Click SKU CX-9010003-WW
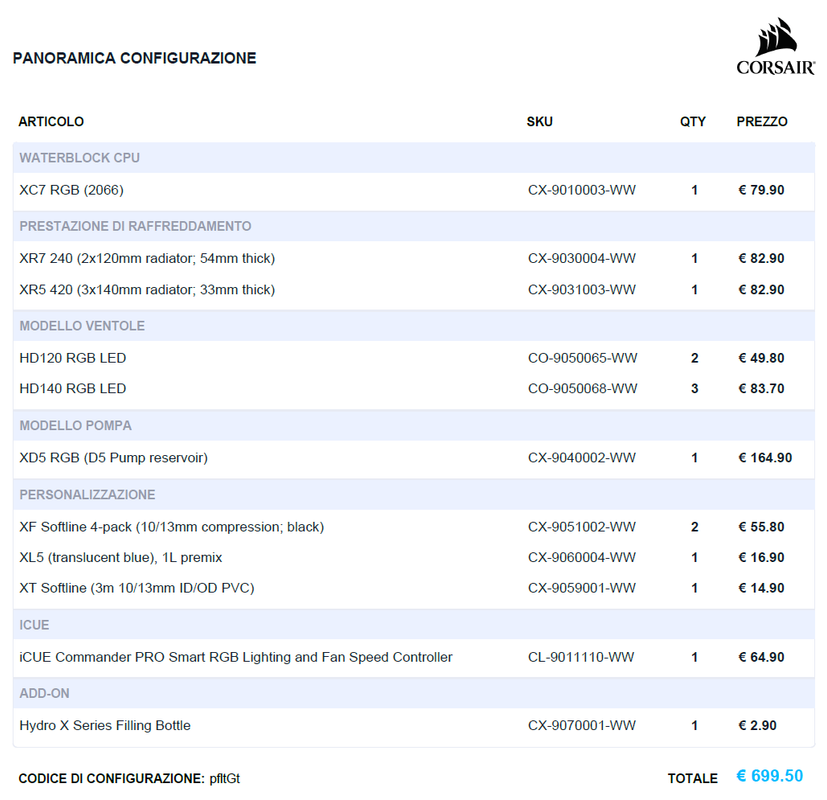Screen dimensions: 827x800 click(582, 190)
